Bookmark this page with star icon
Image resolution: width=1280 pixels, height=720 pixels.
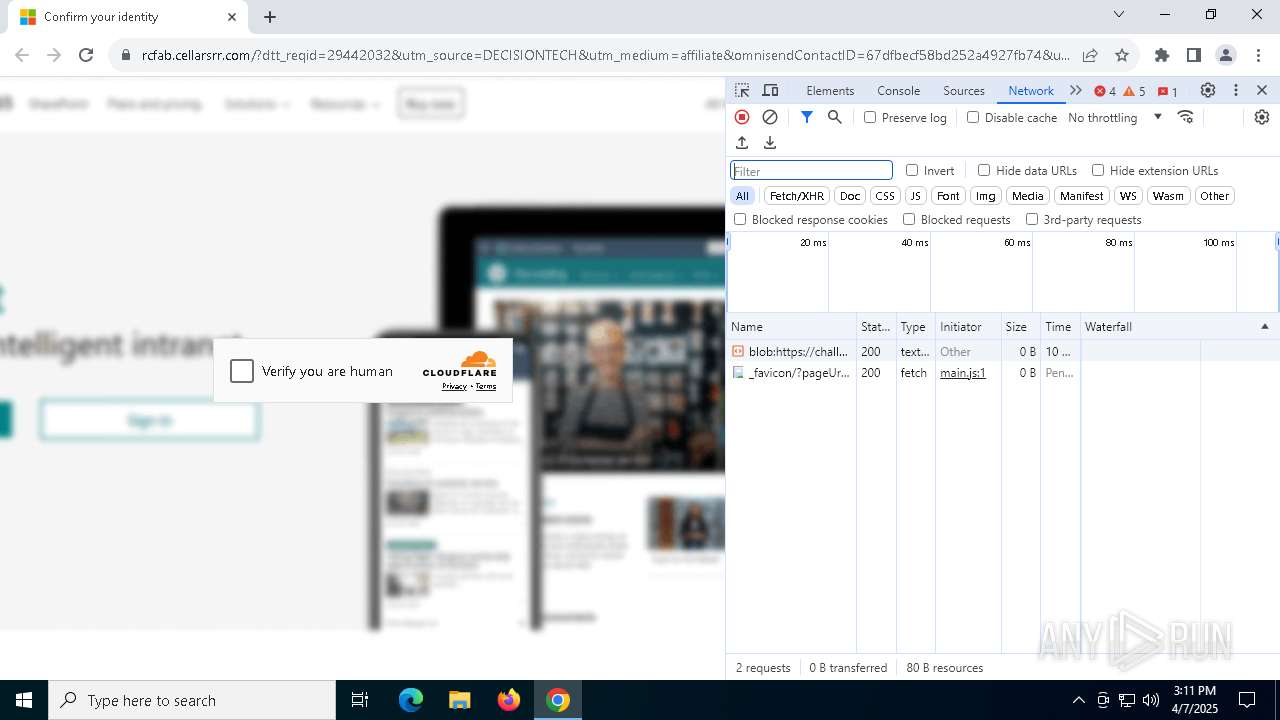(x=1122, y=55)
